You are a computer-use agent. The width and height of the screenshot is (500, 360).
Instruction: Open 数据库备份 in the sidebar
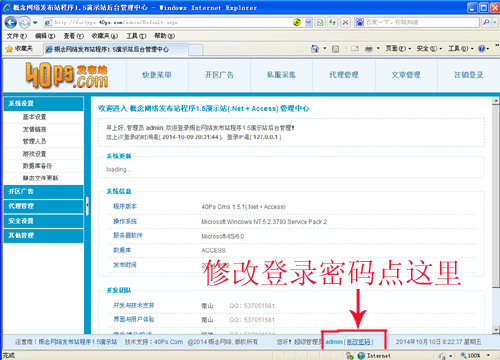pos(37,166)
